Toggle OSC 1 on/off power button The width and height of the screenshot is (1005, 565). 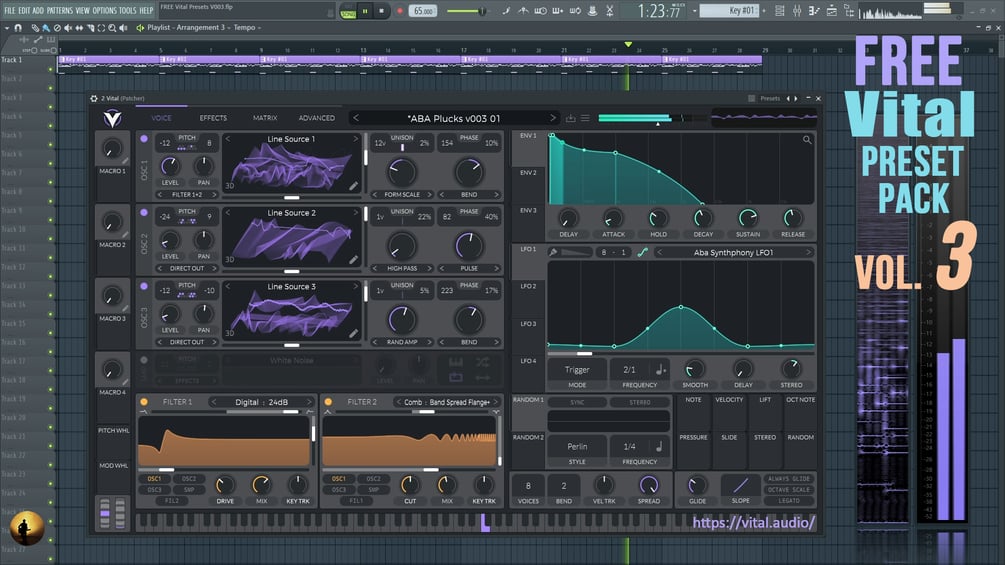point(144,139)
